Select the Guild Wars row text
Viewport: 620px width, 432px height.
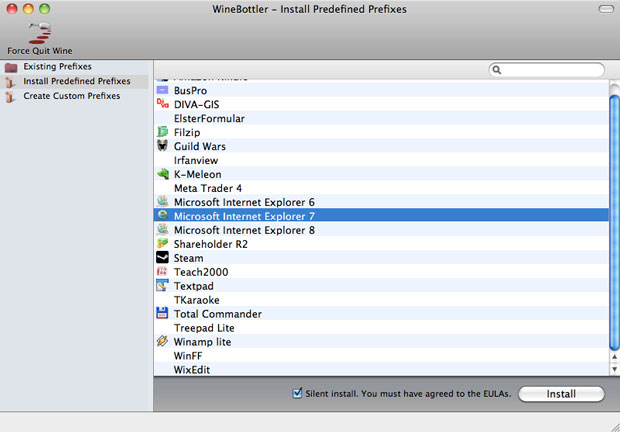click(200, 146)
